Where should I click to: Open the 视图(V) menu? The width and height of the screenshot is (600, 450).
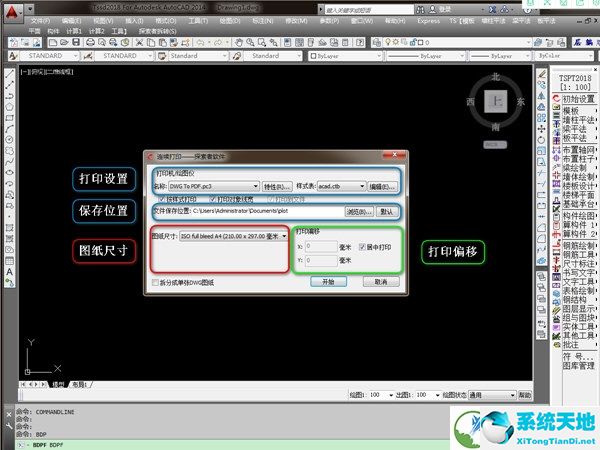103,21
